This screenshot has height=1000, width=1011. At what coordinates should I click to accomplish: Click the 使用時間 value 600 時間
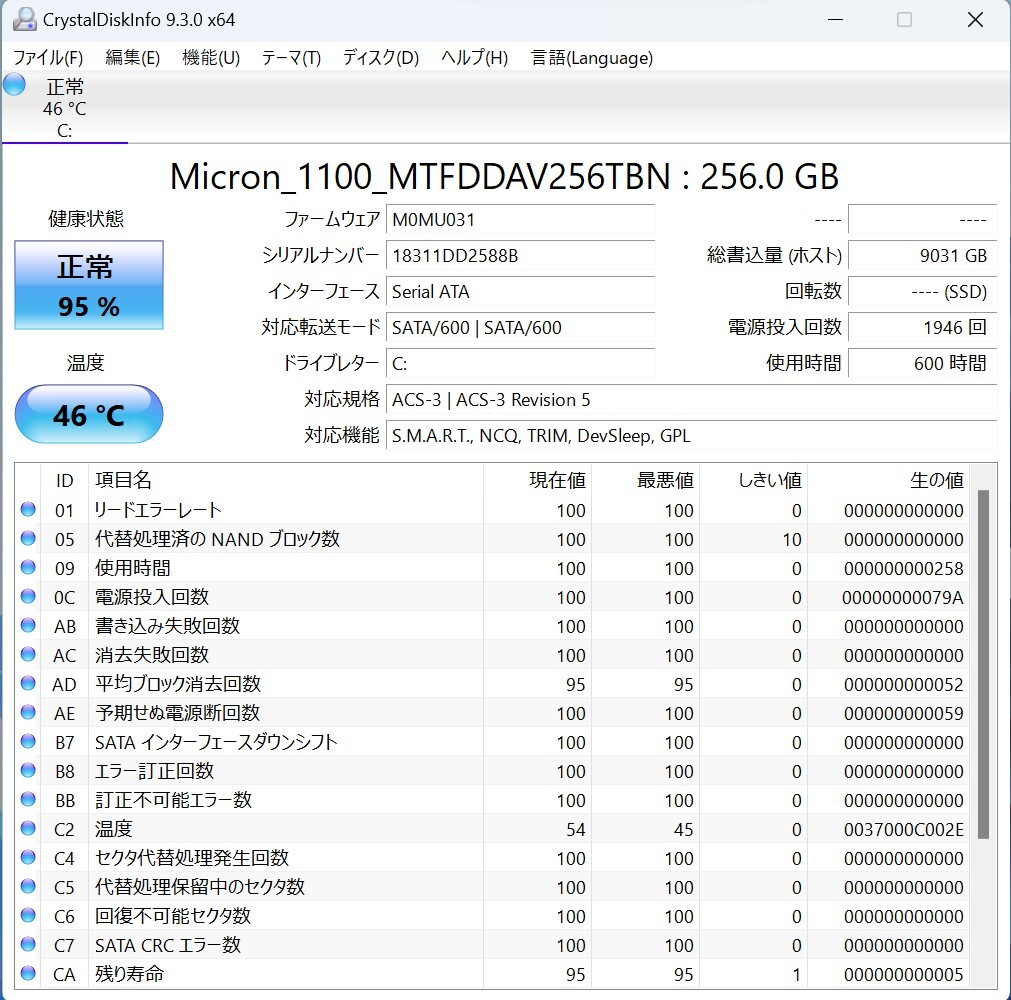point(923,364)
